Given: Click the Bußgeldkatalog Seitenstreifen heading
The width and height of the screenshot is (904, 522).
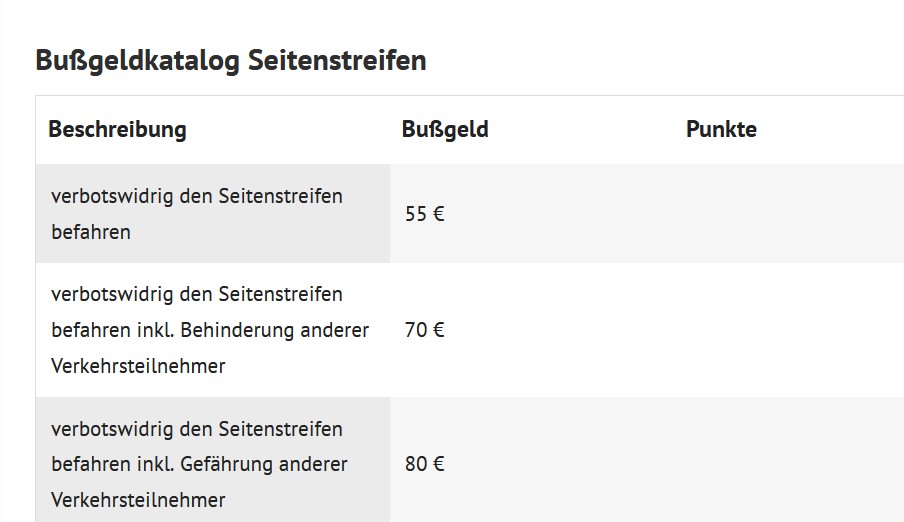Looking at the screenshot, I should coord(230,61).
